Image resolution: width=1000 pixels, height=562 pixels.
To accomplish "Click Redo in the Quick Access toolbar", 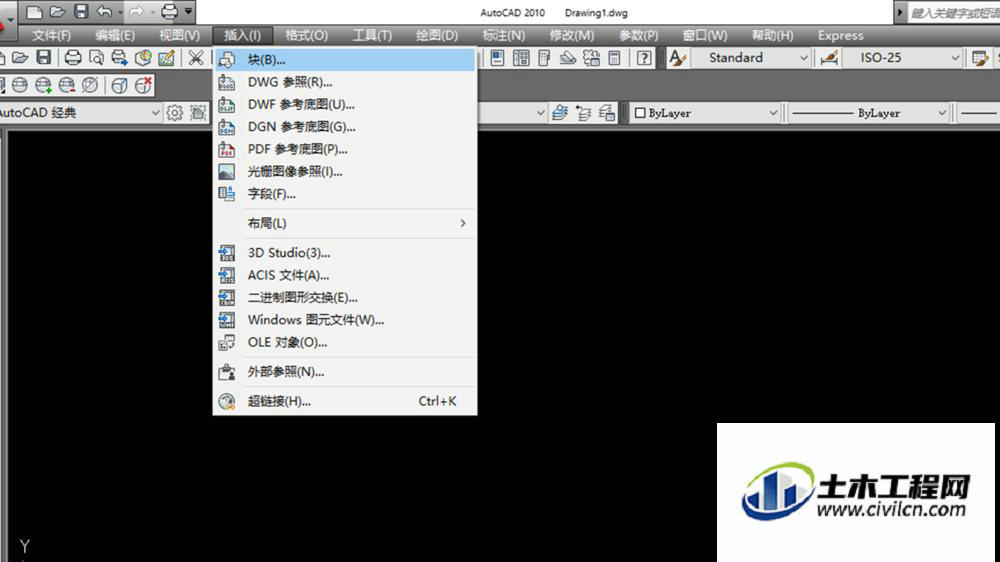I will pyautogui.click(x=136, y=11).
